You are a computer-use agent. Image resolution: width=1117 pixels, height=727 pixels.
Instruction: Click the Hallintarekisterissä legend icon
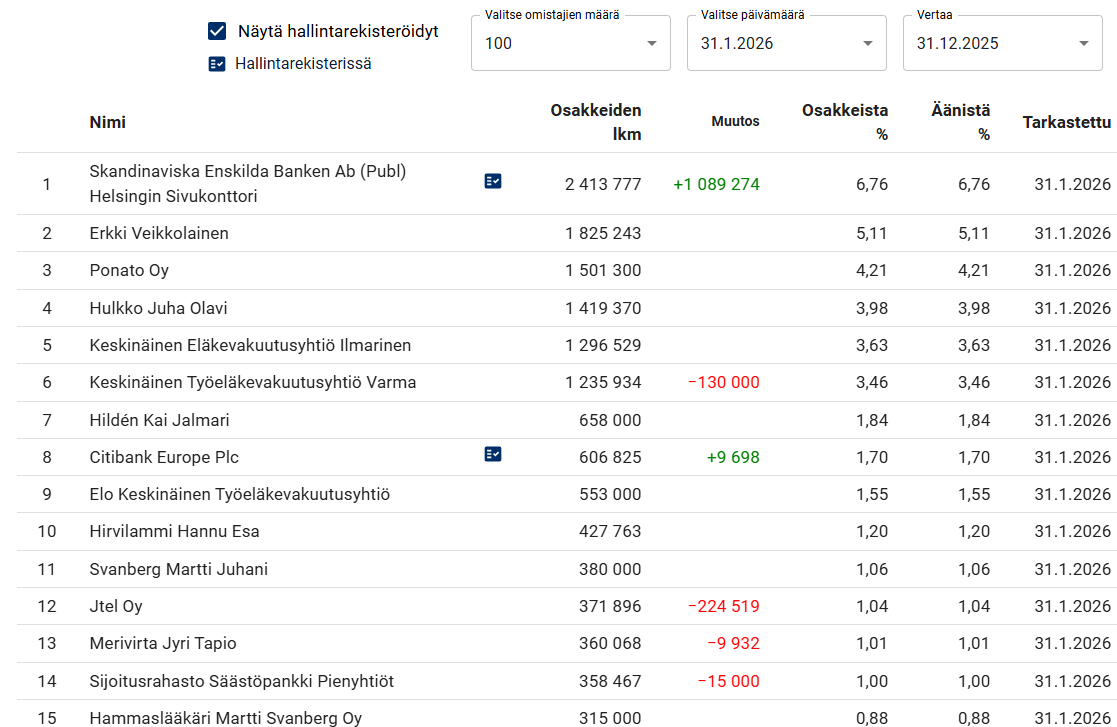click(x=216, y=64)
